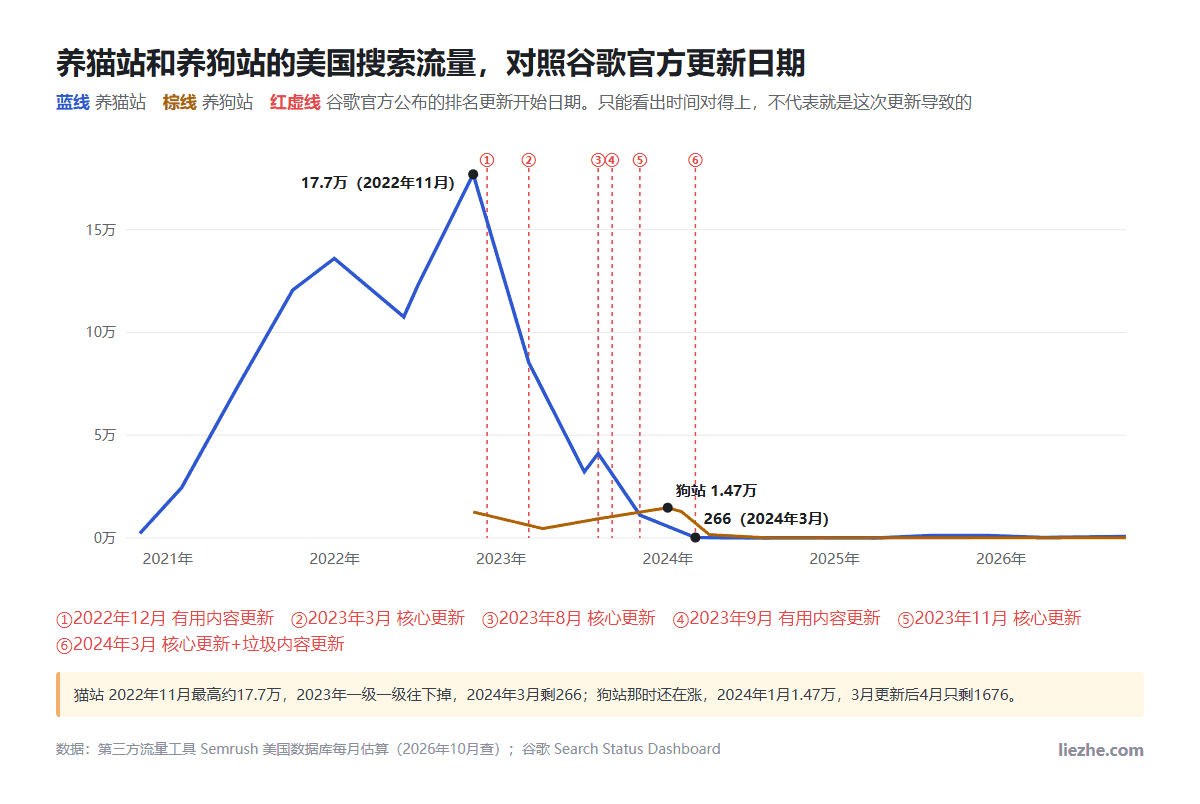Click the circled ⑤ marker above the chart
The width and height of the screenshot is (1200, 804).
pyautogui.click(x=640, y=159)
